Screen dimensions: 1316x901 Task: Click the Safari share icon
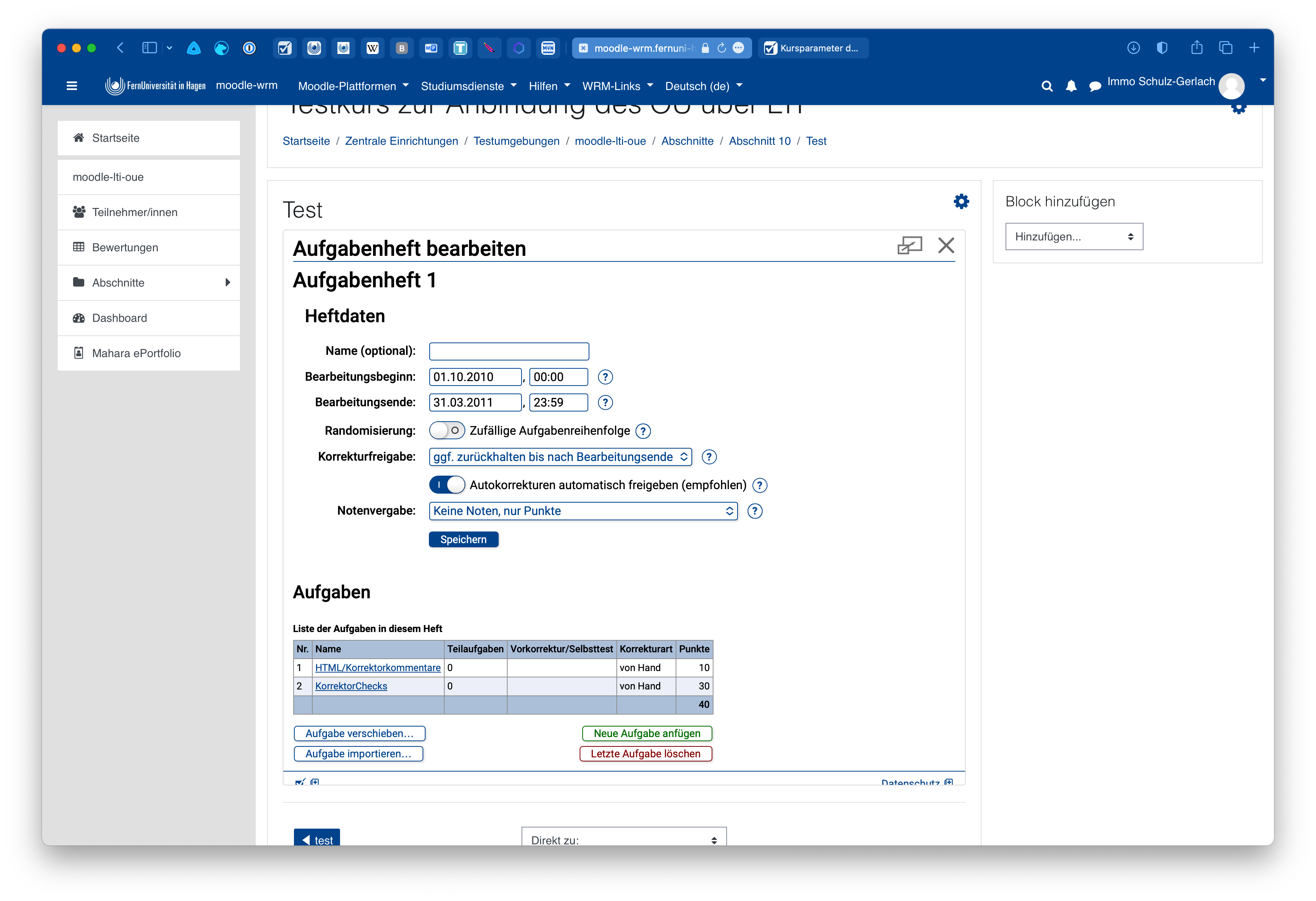[1196, 48]
